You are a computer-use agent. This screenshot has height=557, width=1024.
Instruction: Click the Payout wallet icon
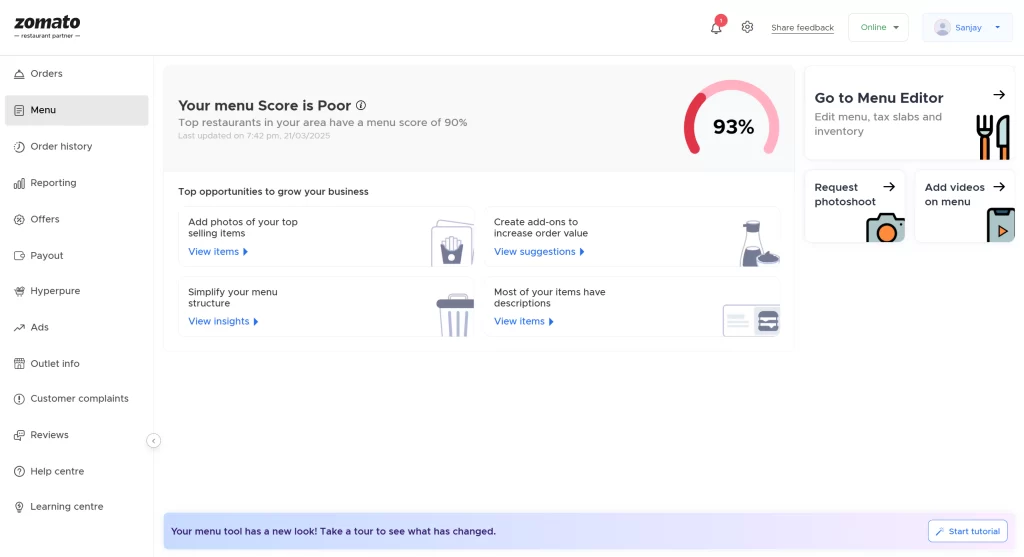pyautogui.click(x=20, y=256)
